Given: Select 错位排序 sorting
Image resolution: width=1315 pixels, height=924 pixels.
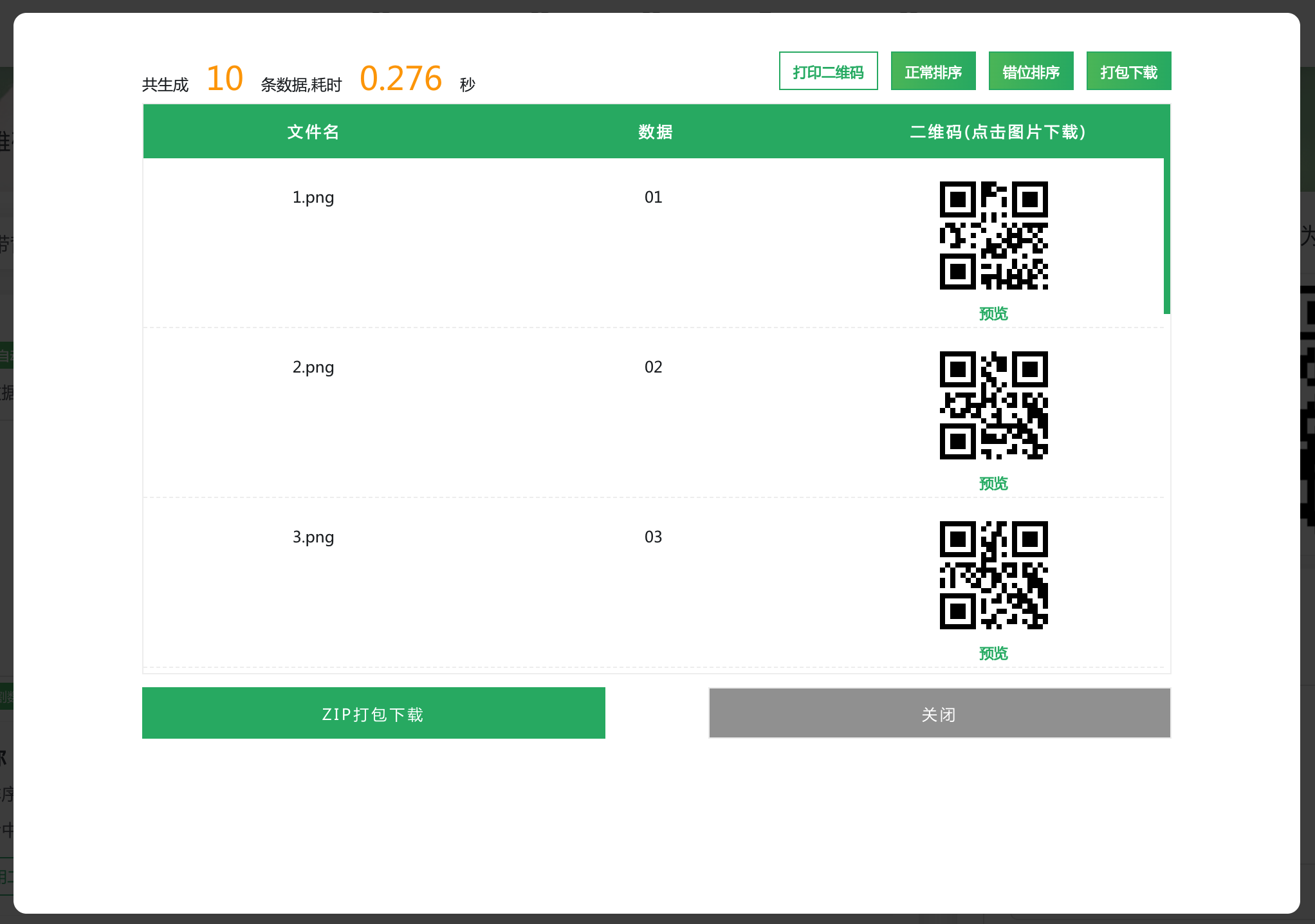Looking at the screenshot, I should (1031, 71).
